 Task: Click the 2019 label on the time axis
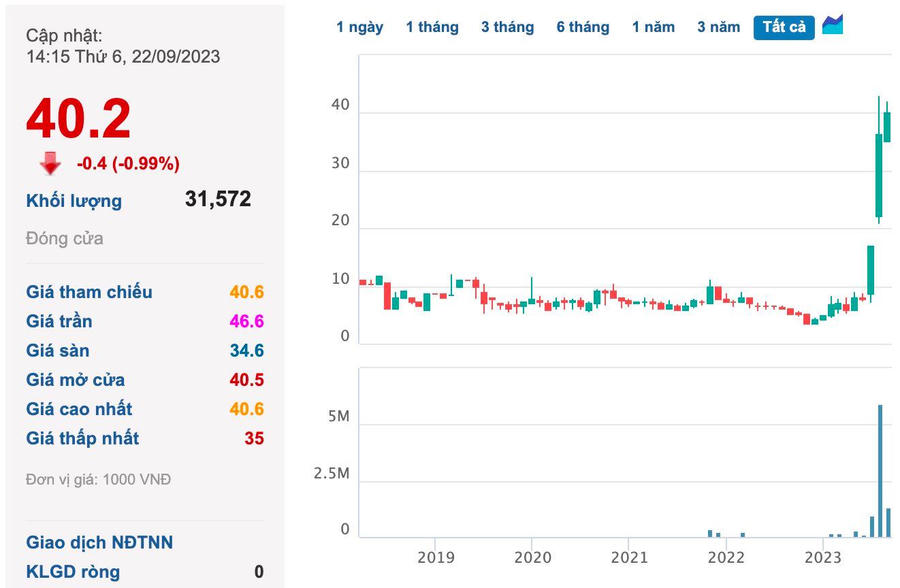point(436,556)
